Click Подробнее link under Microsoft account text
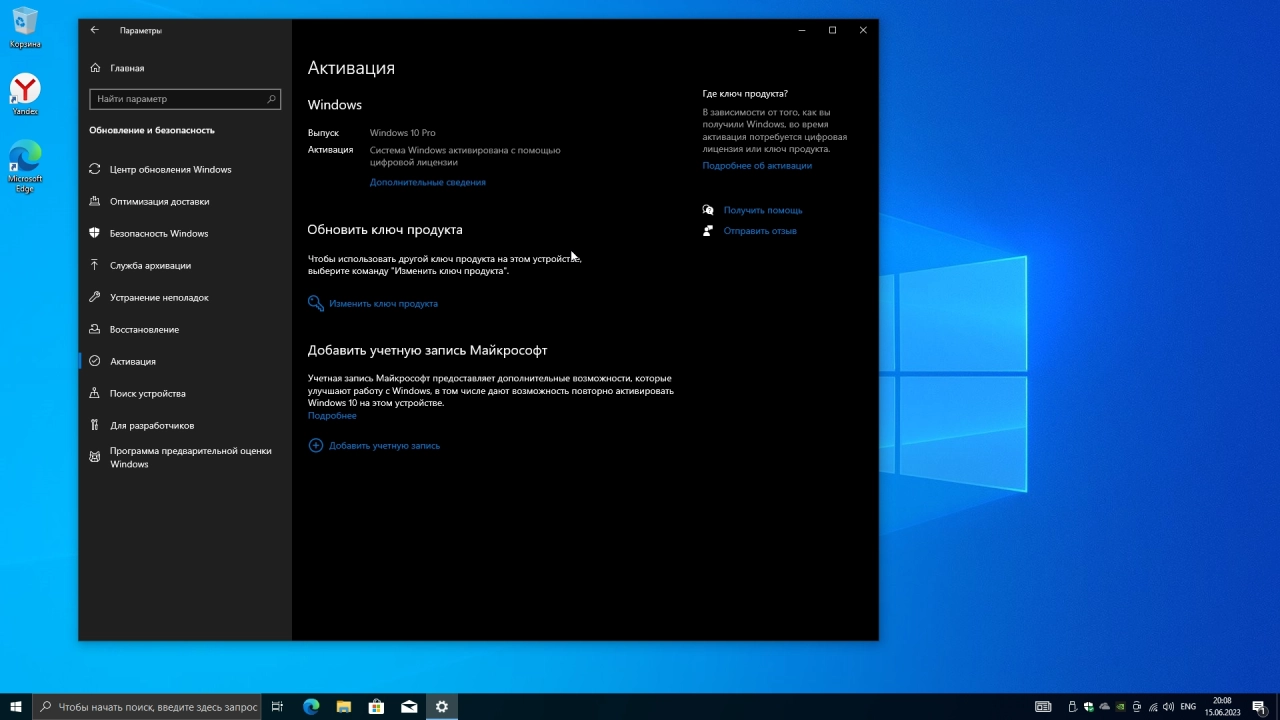 [332, 415]
